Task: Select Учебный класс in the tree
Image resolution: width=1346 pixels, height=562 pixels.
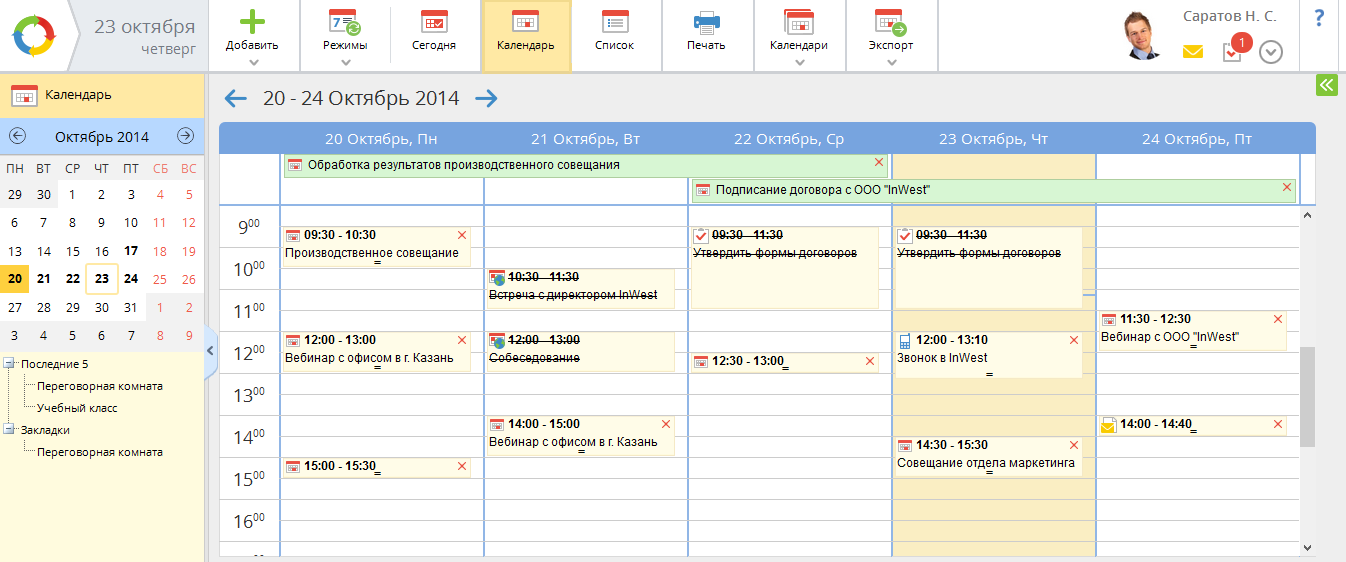Action: (77, 408)
